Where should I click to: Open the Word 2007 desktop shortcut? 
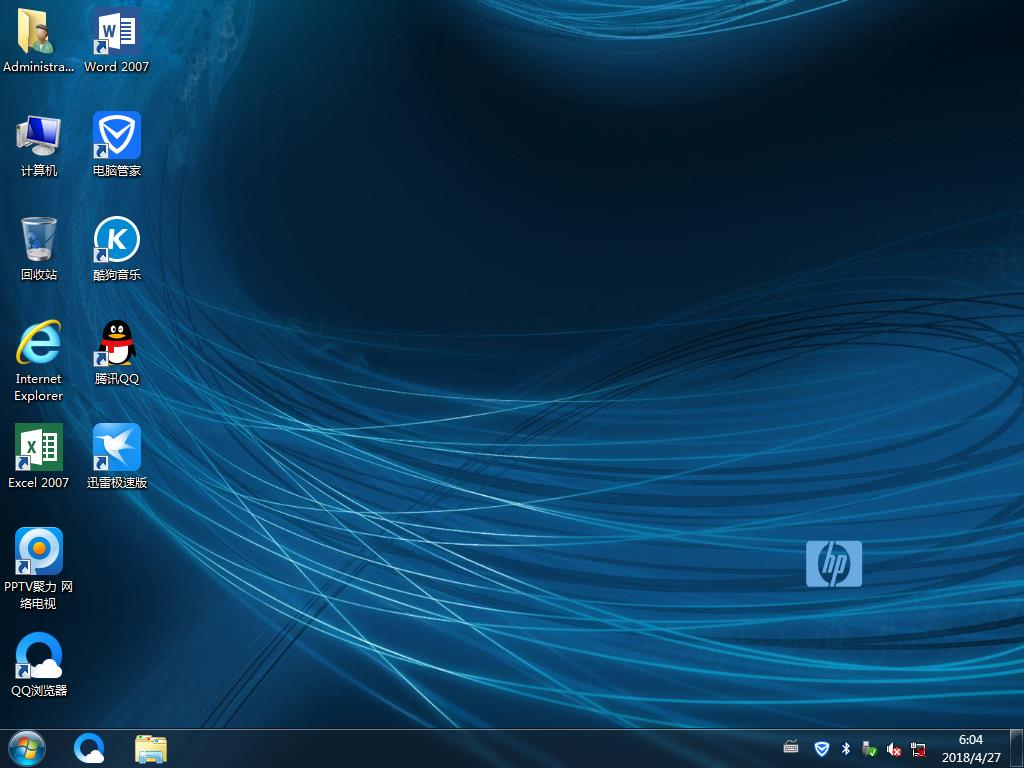116,32
